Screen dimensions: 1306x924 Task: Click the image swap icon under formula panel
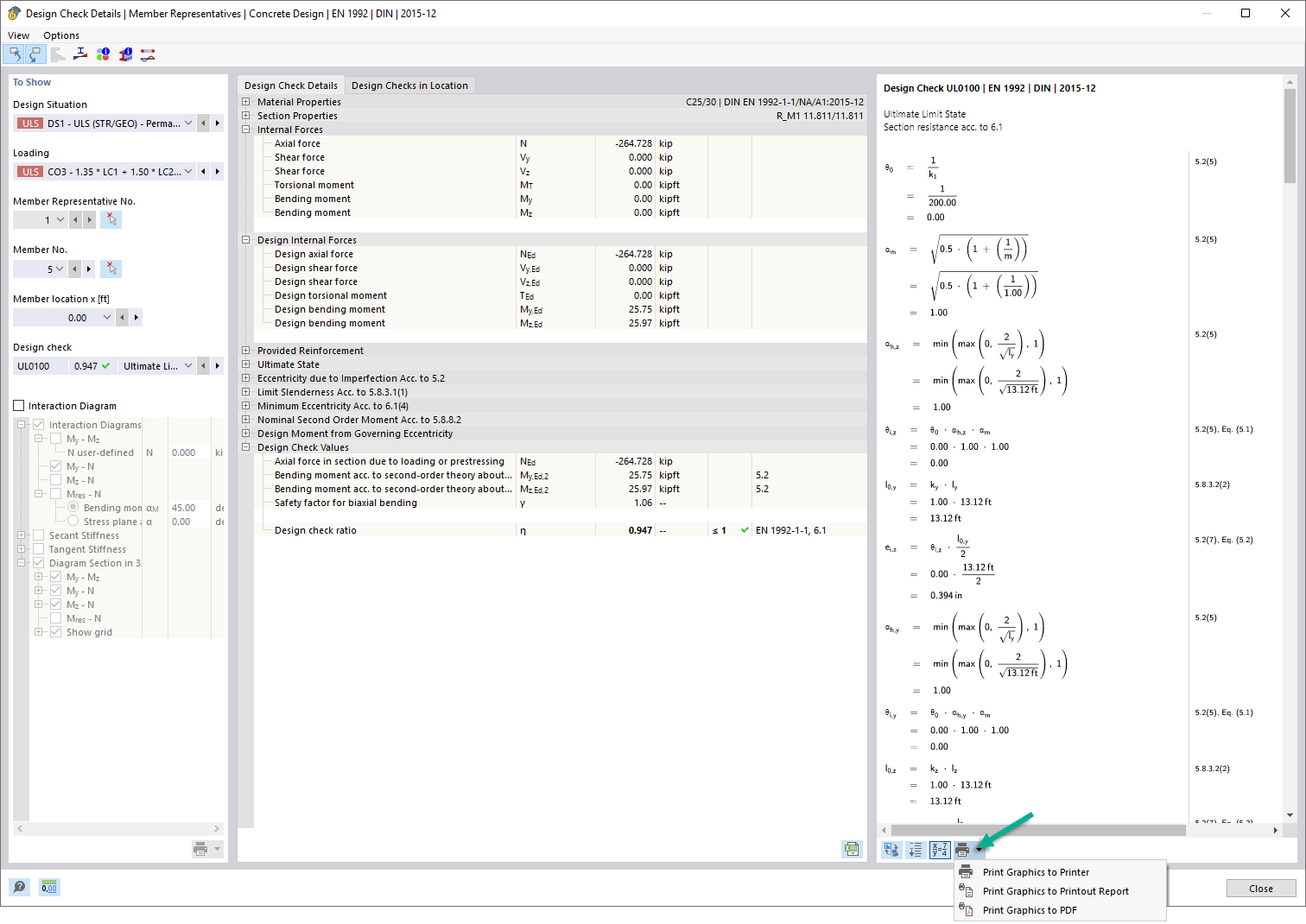pyautogui.click(x=891, y=850)
